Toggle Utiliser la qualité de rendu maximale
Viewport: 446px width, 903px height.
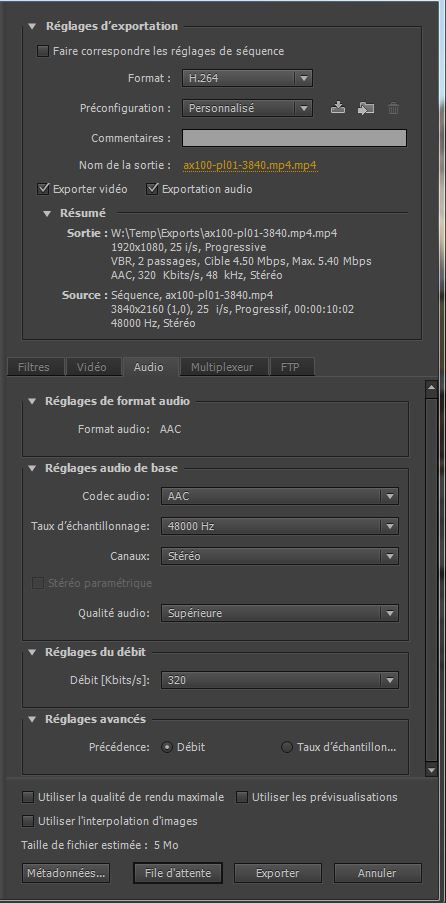(27, 798)
